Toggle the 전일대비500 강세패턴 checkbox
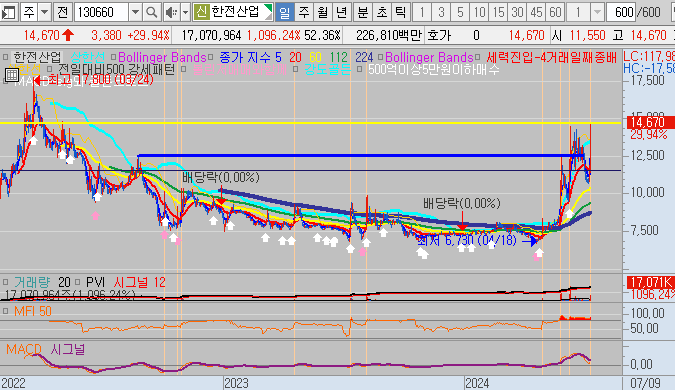 click(x=50, y=69)
